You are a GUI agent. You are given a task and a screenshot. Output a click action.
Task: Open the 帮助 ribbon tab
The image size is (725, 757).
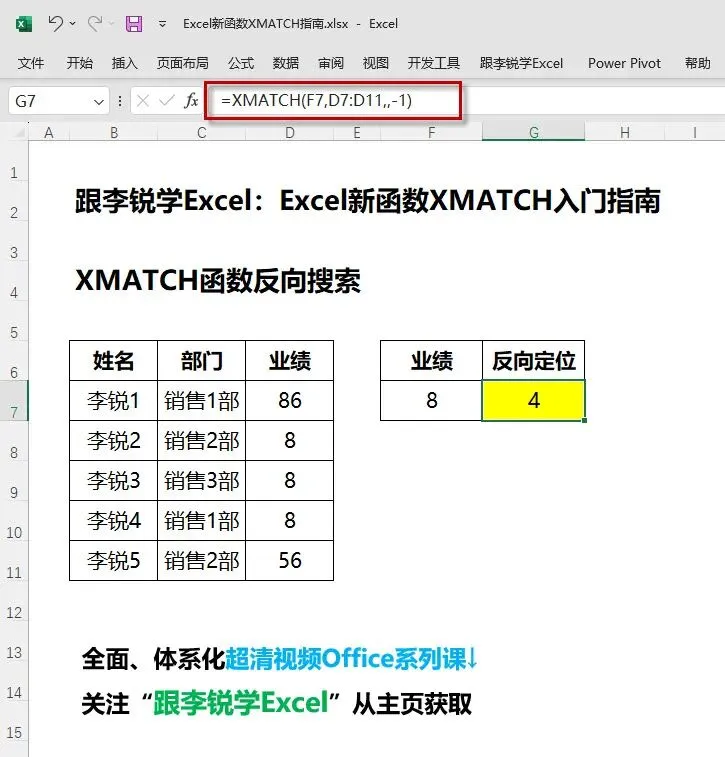697,63
